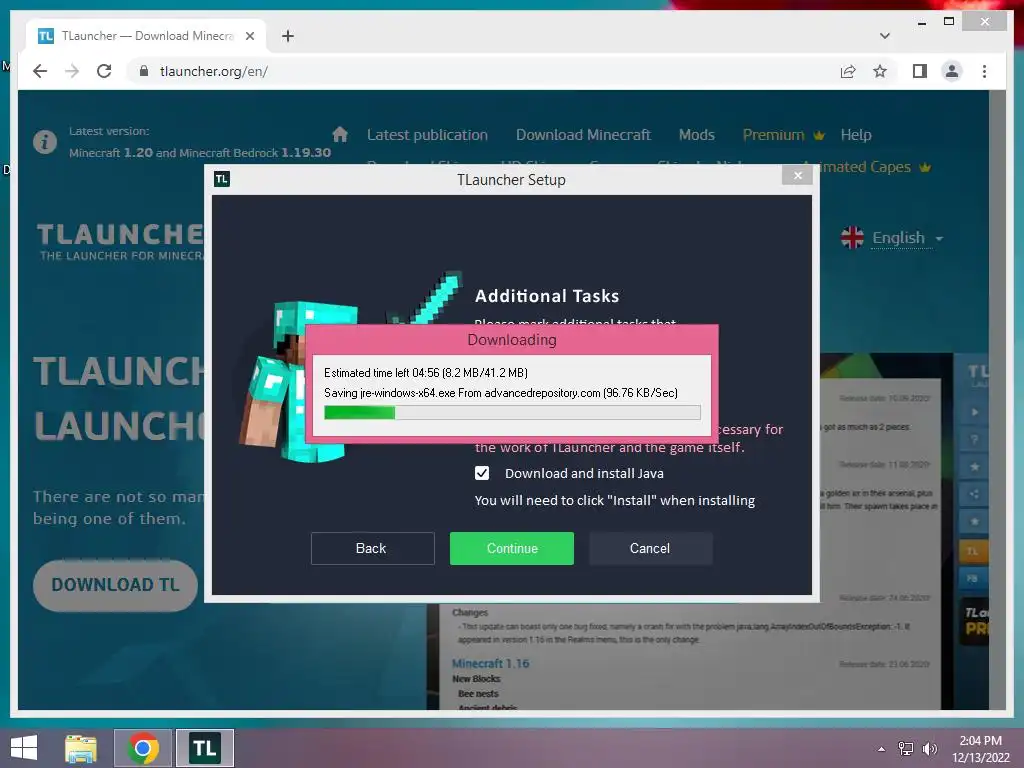The image size is (1024, 768).
Task: Open the Premium menu item
Action: (773, 135)
